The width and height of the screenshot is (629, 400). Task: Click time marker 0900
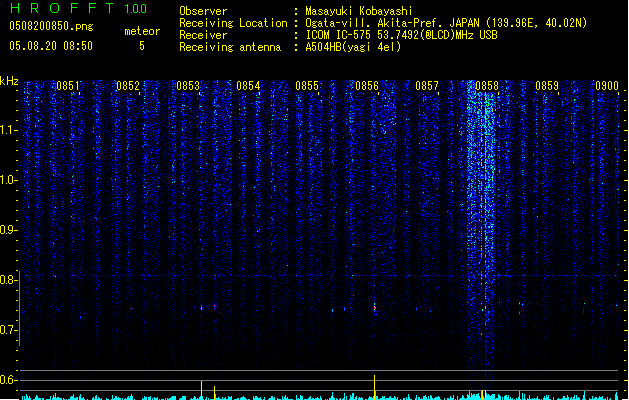tap(607, 85)
